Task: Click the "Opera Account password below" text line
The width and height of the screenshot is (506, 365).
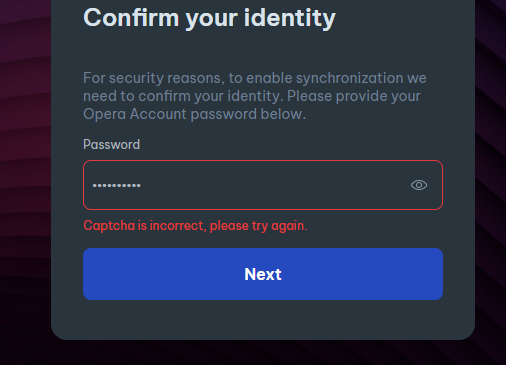Action: 194,114
